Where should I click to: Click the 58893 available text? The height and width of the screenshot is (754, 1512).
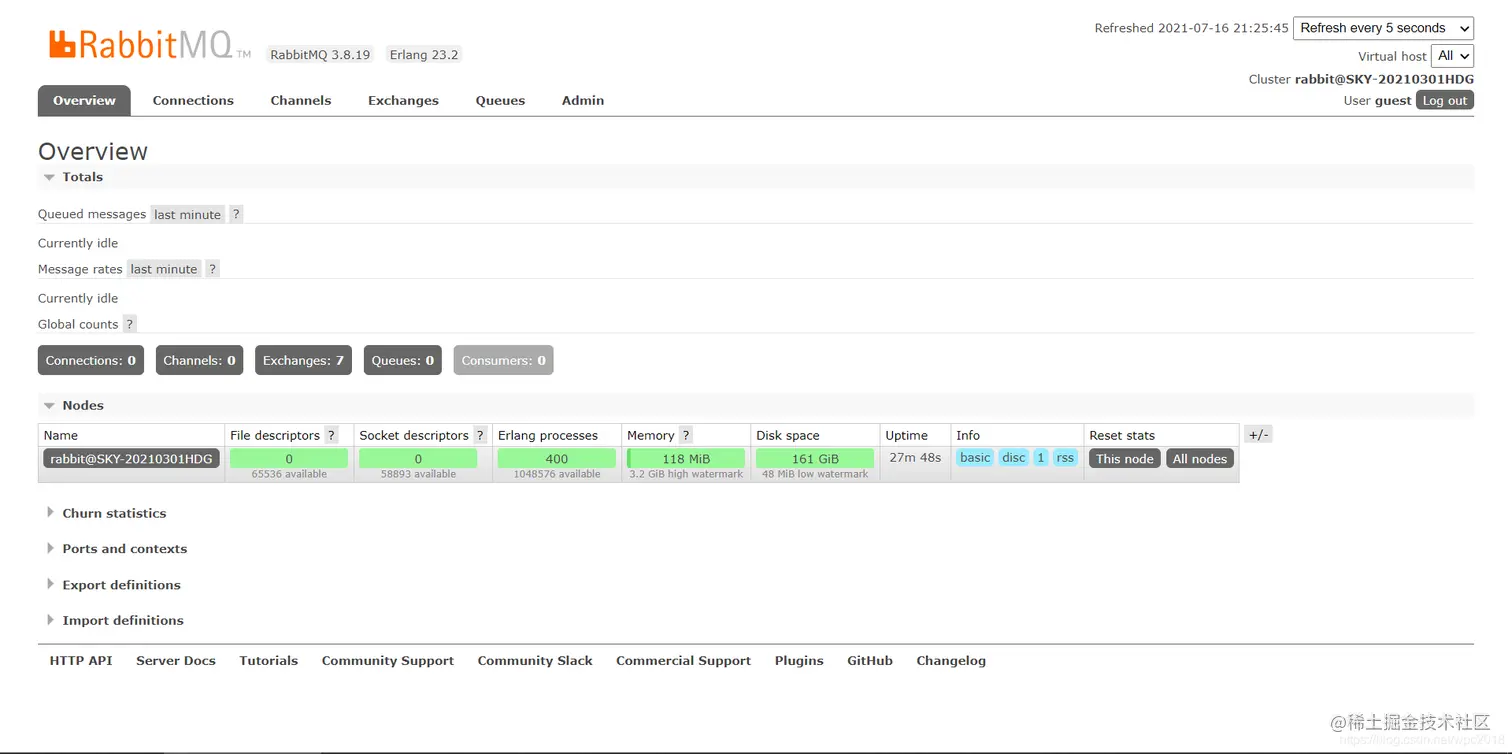click(x=418, y=474)
